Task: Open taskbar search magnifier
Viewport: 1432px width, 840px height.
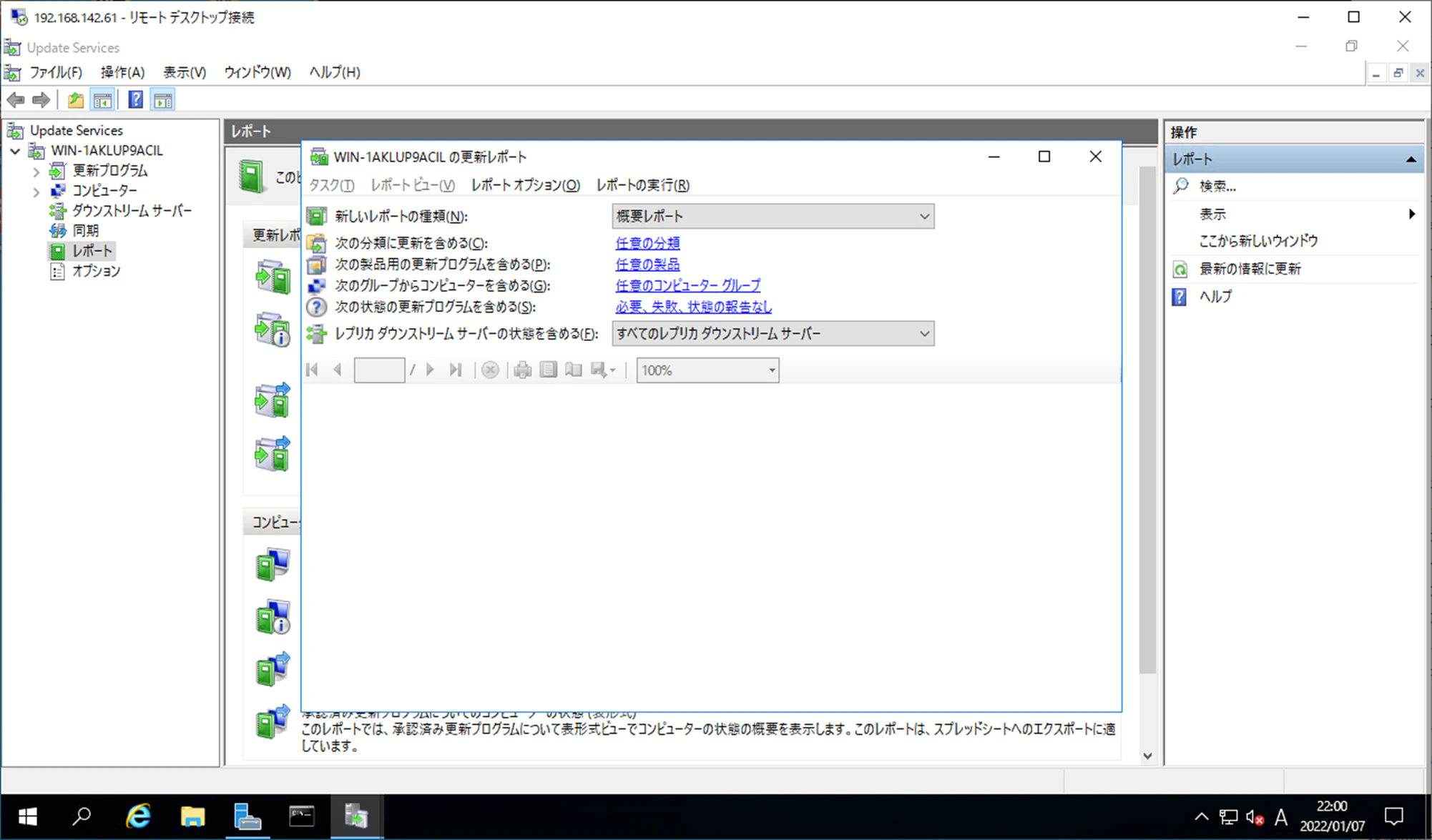Action: [82, 816]
